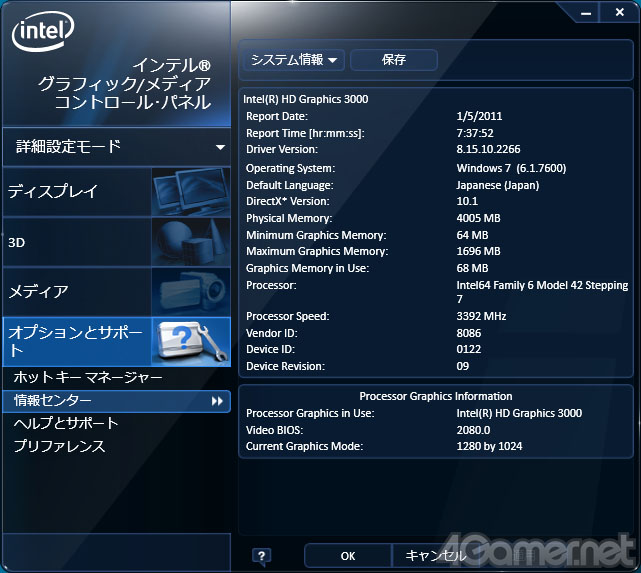Click the キャンセル button
Image resolution: width=641 pixels, height=573 pixels.
(x=436, y=556)
